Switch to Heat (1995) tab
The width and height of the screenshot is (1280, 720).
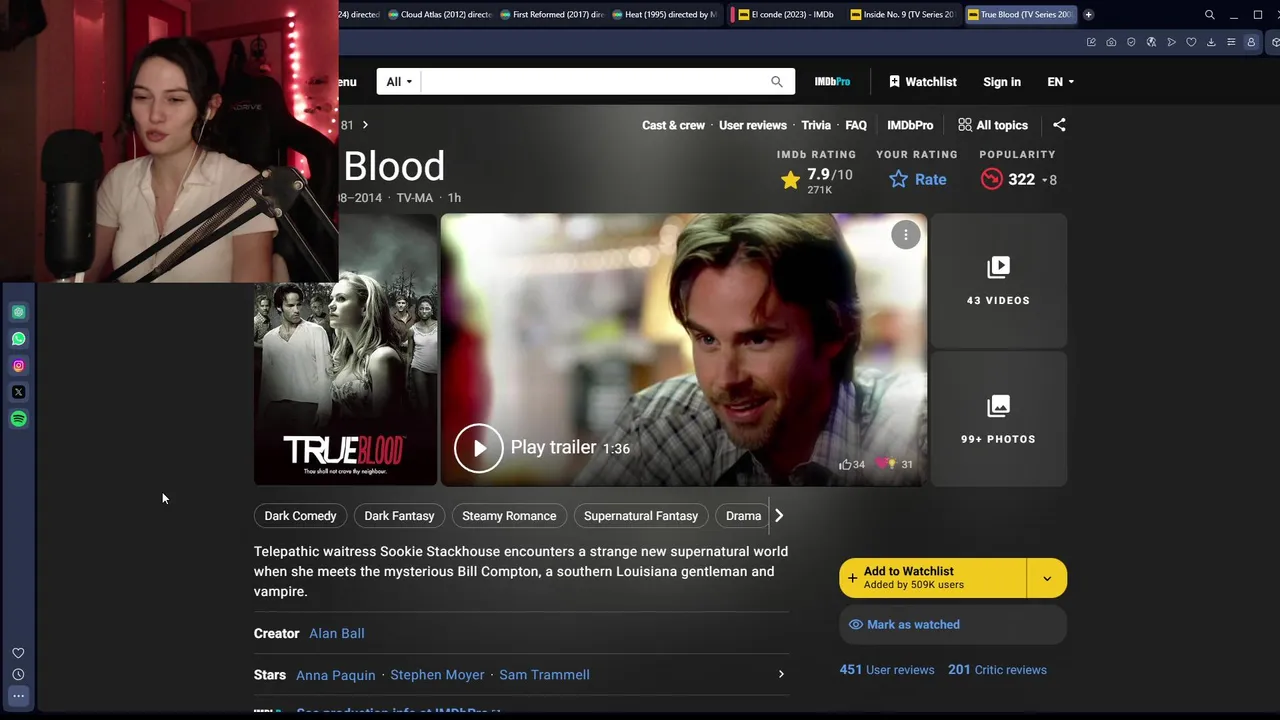(664, 15)
